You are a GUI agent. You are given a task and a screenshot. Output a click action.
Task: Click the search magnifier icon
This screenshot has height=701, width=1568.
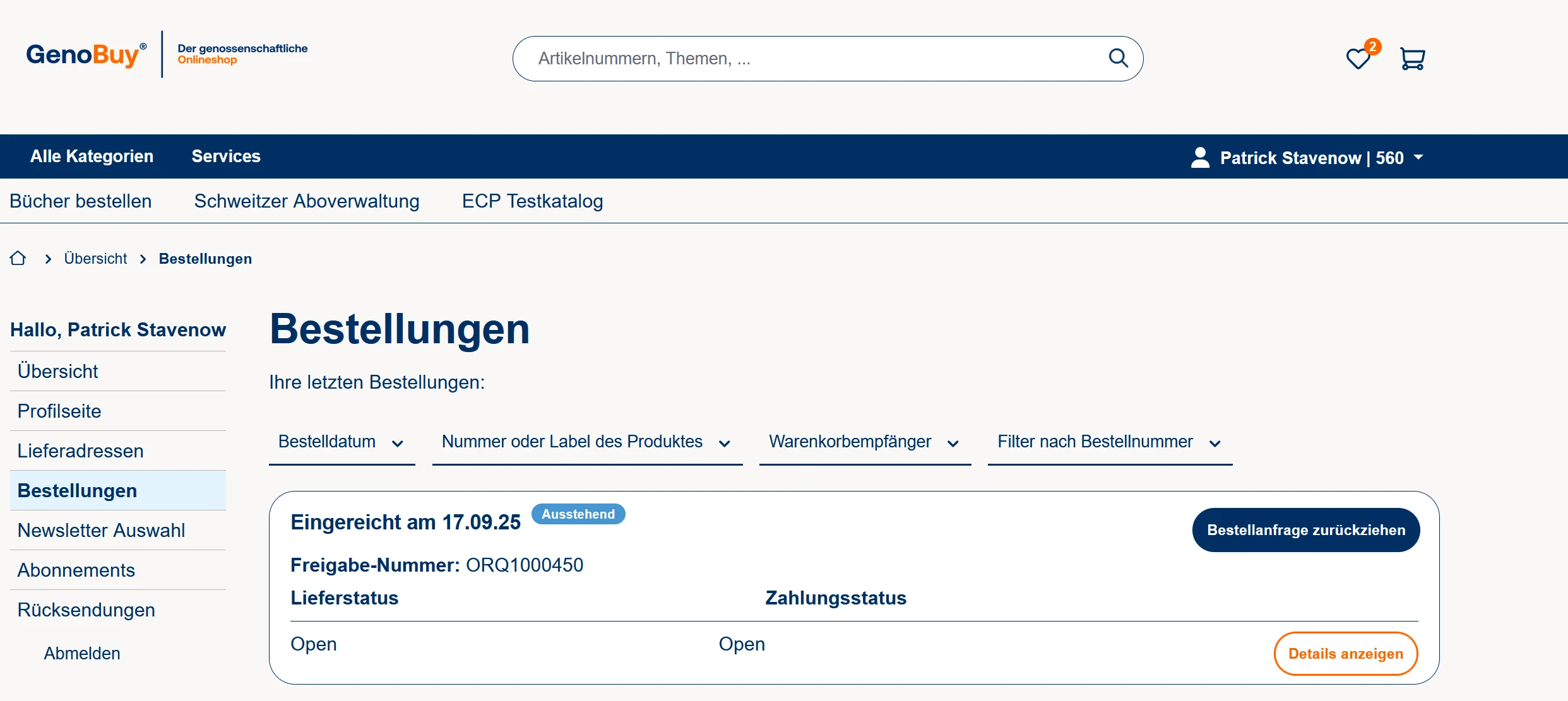tap(1118, 58)
